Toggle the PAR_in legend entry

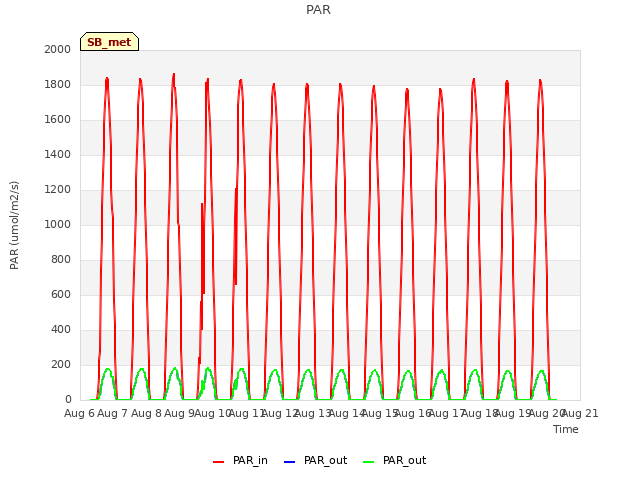coord(240,460)
